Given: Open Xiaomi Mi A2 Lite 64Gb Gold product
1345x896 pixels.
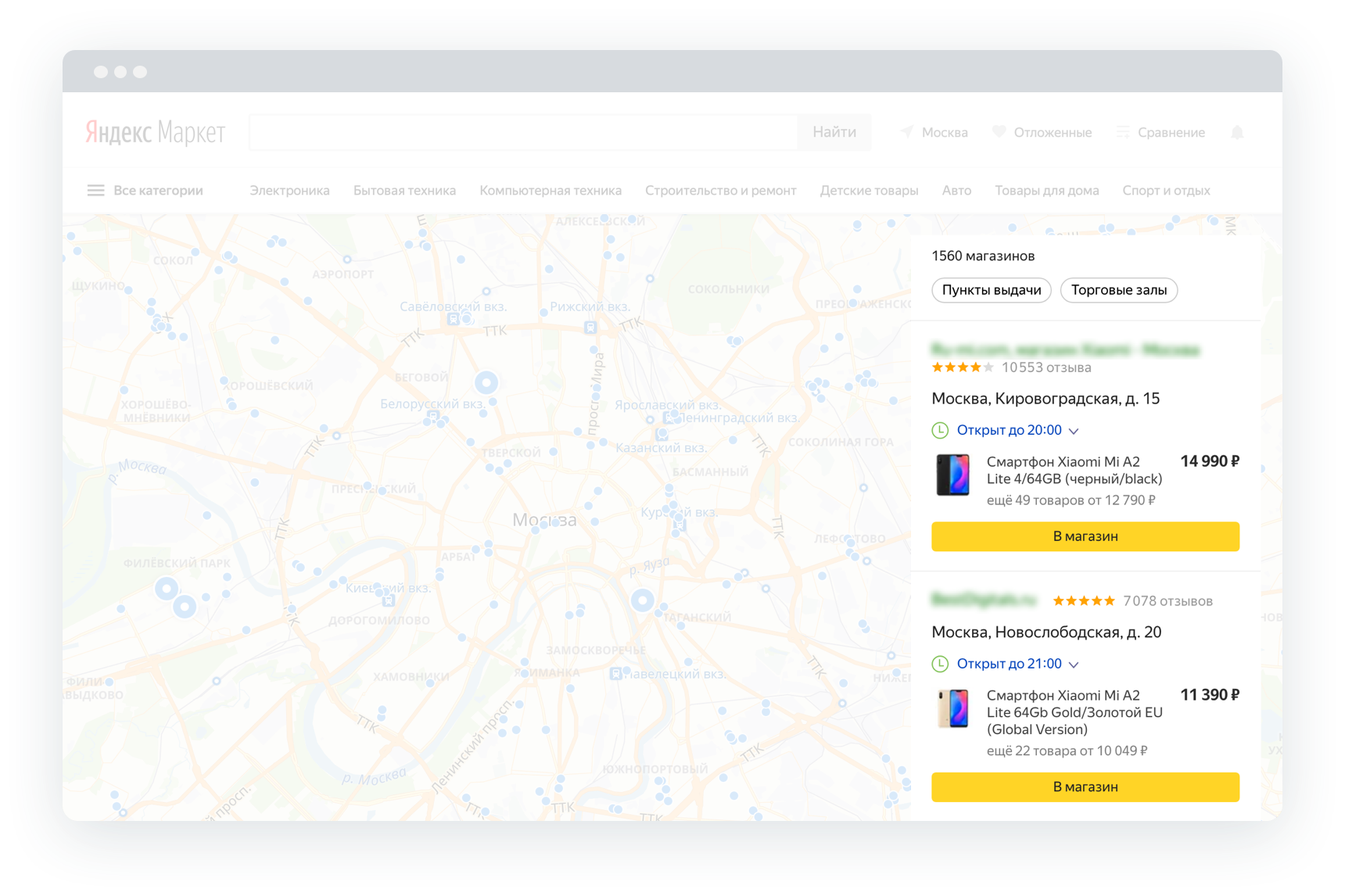Looking at the screenshot, I should point(1074,712).
